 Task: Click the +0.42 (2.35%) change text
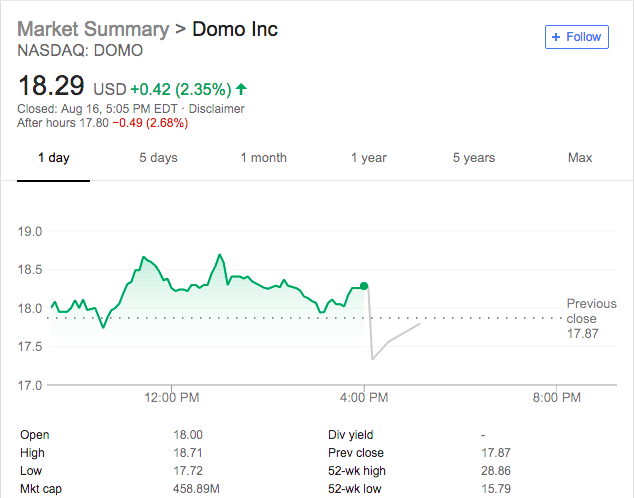pos(181,89)
